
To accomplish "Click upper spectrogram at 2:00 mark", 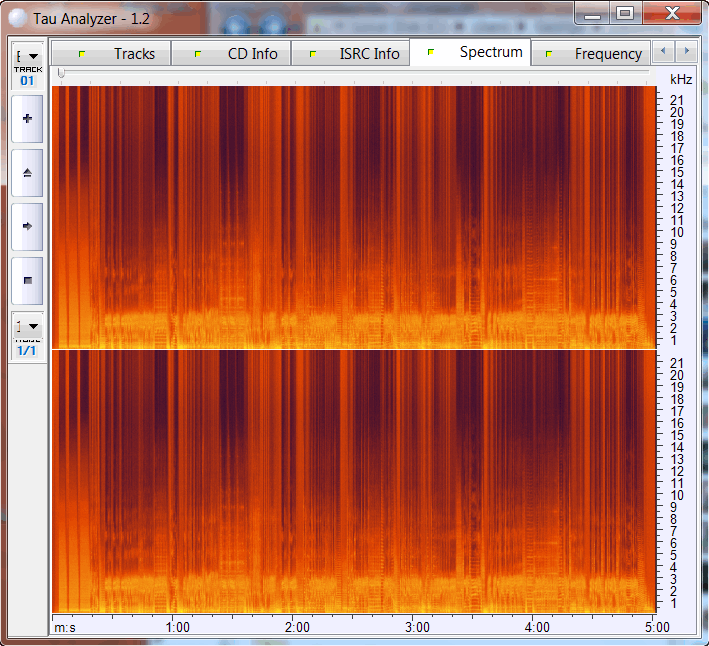I will [x=297, y=215].
